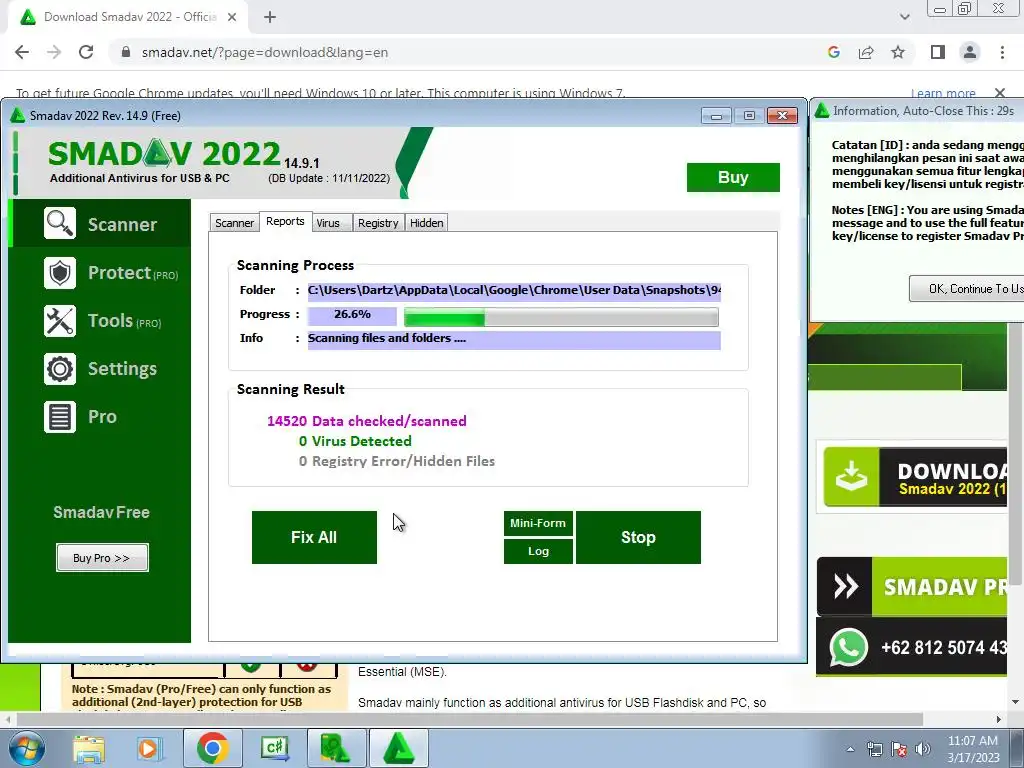
Task: Switch to the Reports tab
Action: coord(285,221)
